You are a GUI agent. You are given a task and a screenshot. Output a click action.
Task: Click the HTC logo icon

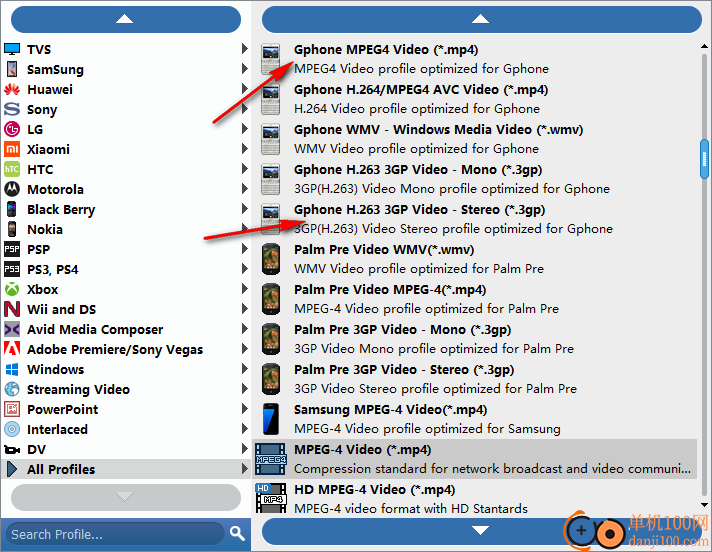(x=12, y=169)
